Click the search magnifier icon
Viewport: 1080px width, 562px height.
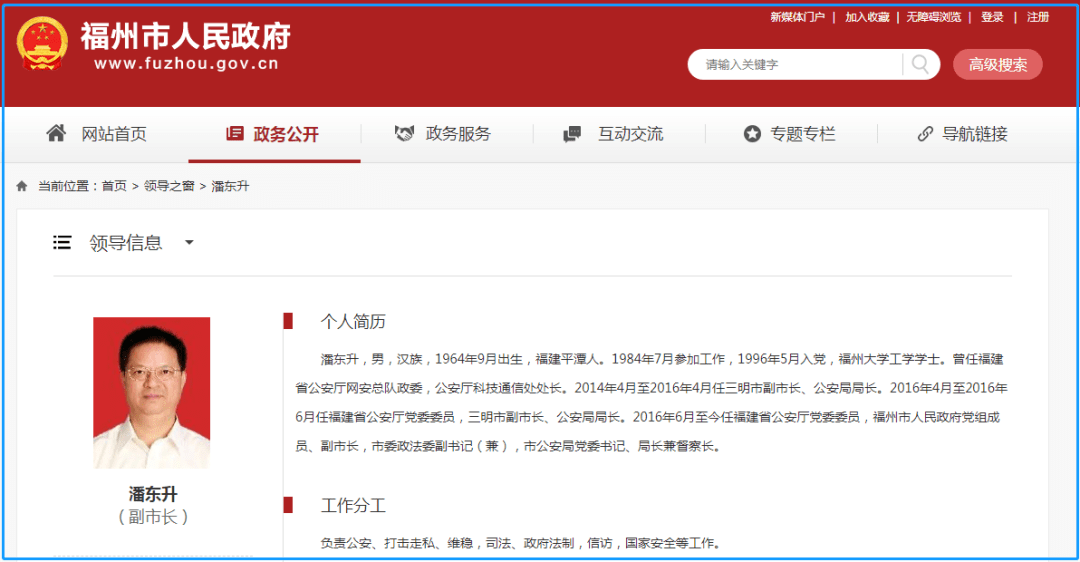tap(920, 64)
